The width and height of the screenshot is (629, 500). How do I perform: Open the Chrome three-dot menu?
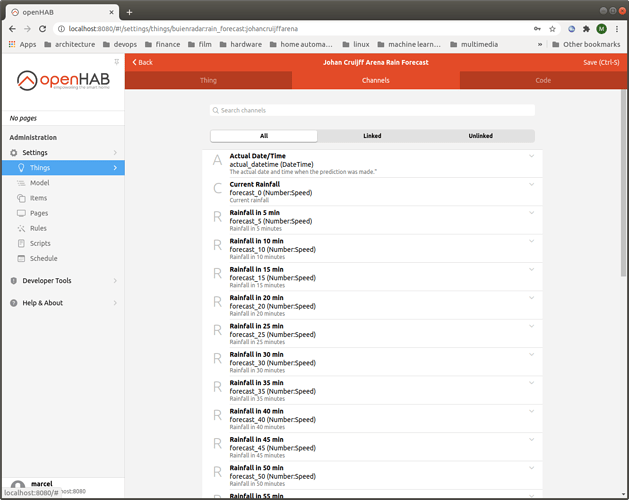pyautogui.click(x=617, y=29)
